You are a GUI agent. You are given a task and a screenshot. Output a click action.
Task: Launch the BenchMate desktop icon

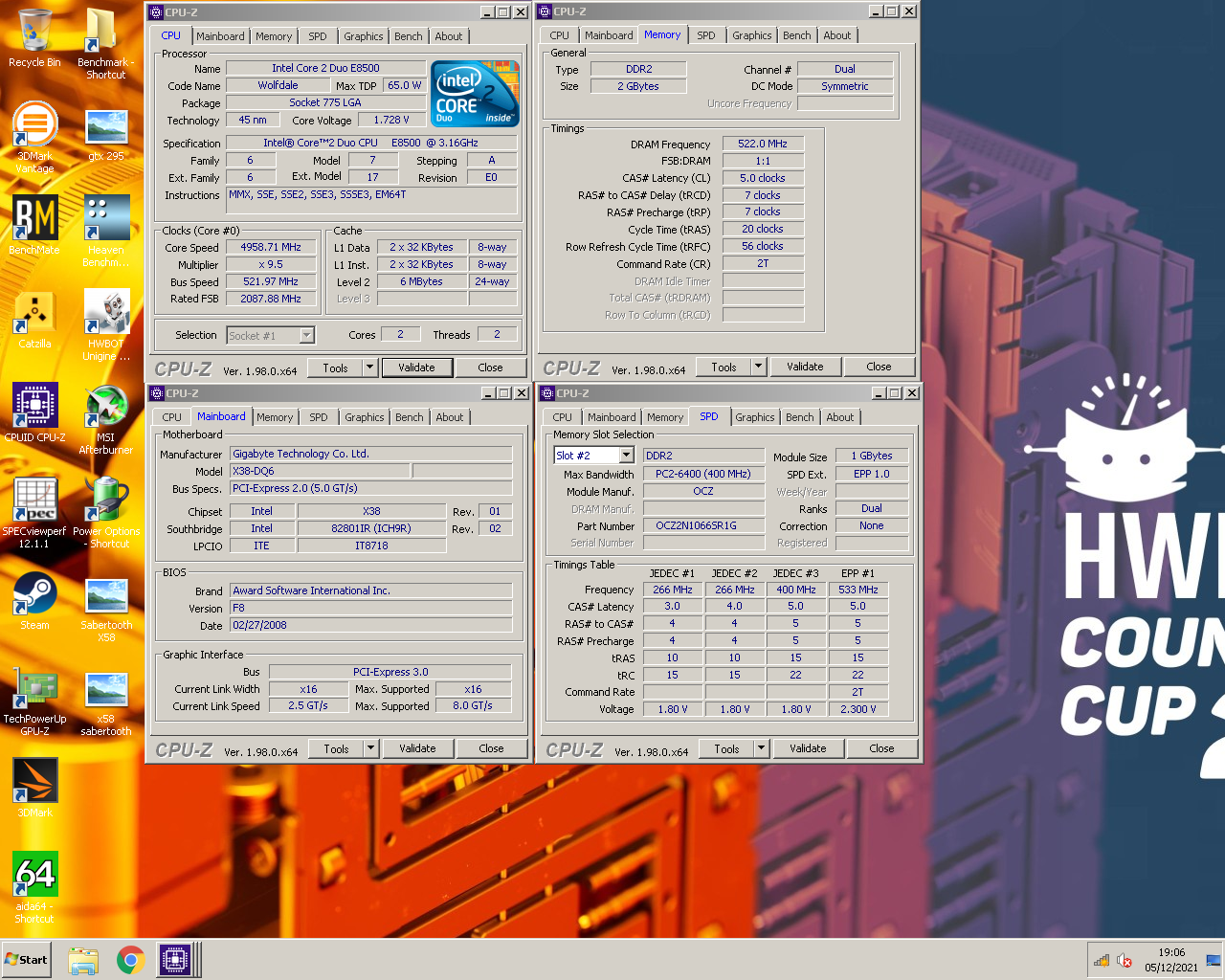tap(34, 226)
